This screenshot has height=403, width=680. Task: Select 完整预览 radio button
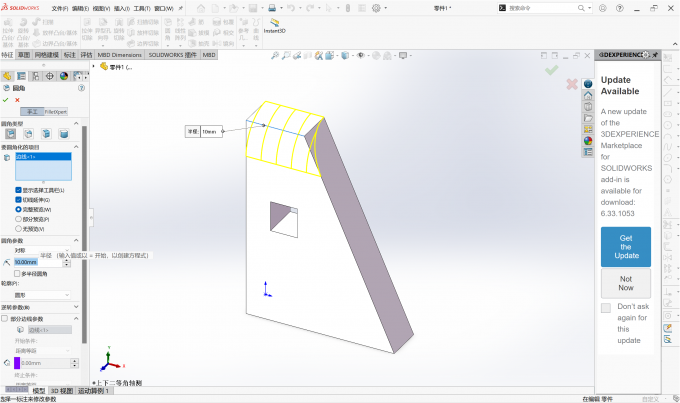[18, 209]
